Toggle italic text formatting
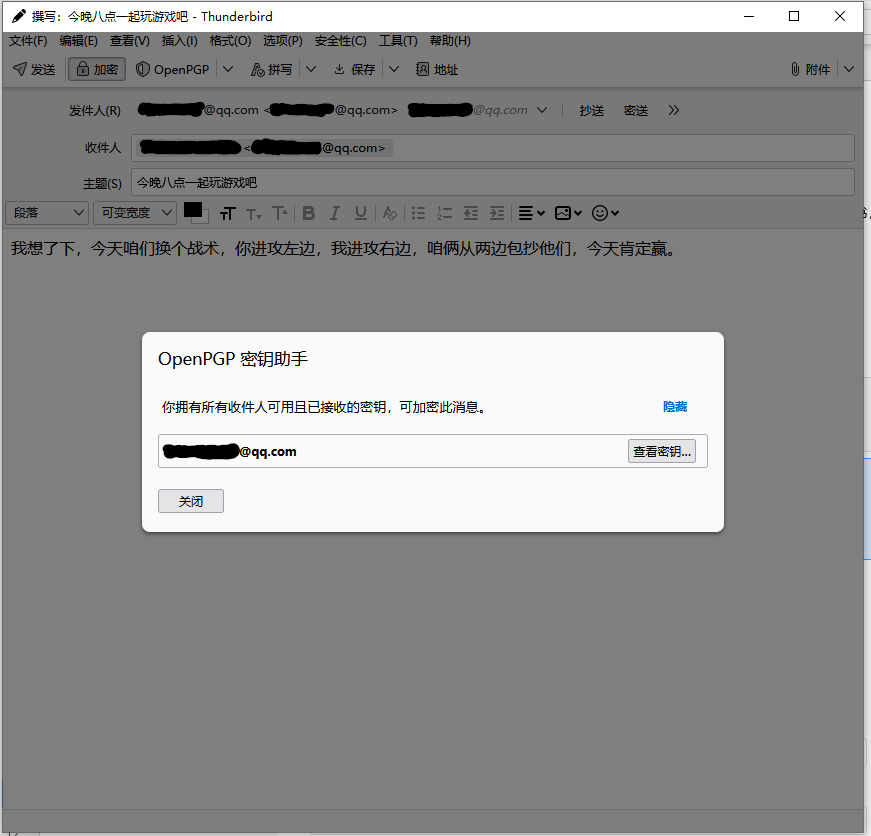 point(335,213)
